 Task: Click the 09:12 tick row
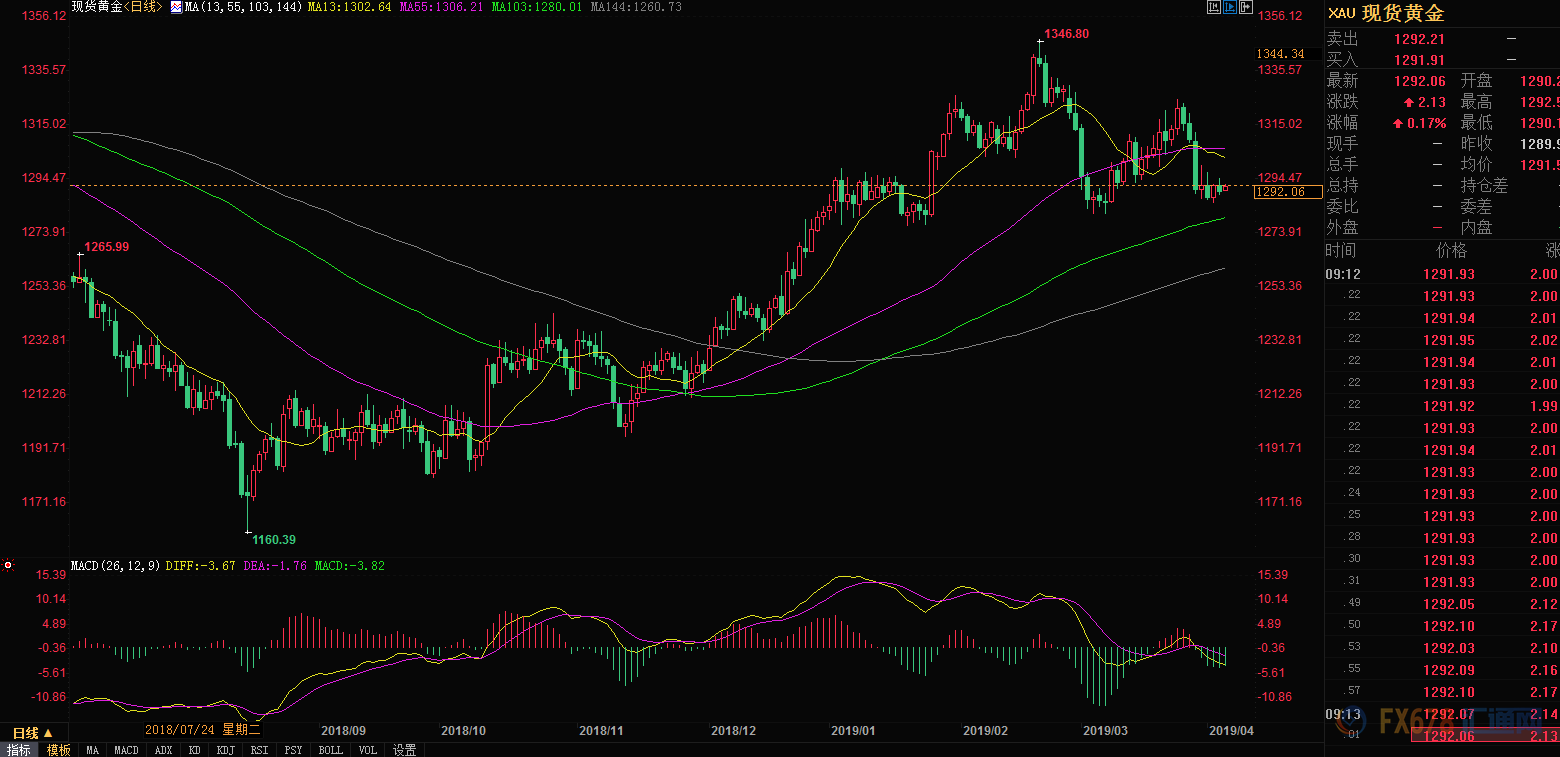click(x=1442, y=274)
